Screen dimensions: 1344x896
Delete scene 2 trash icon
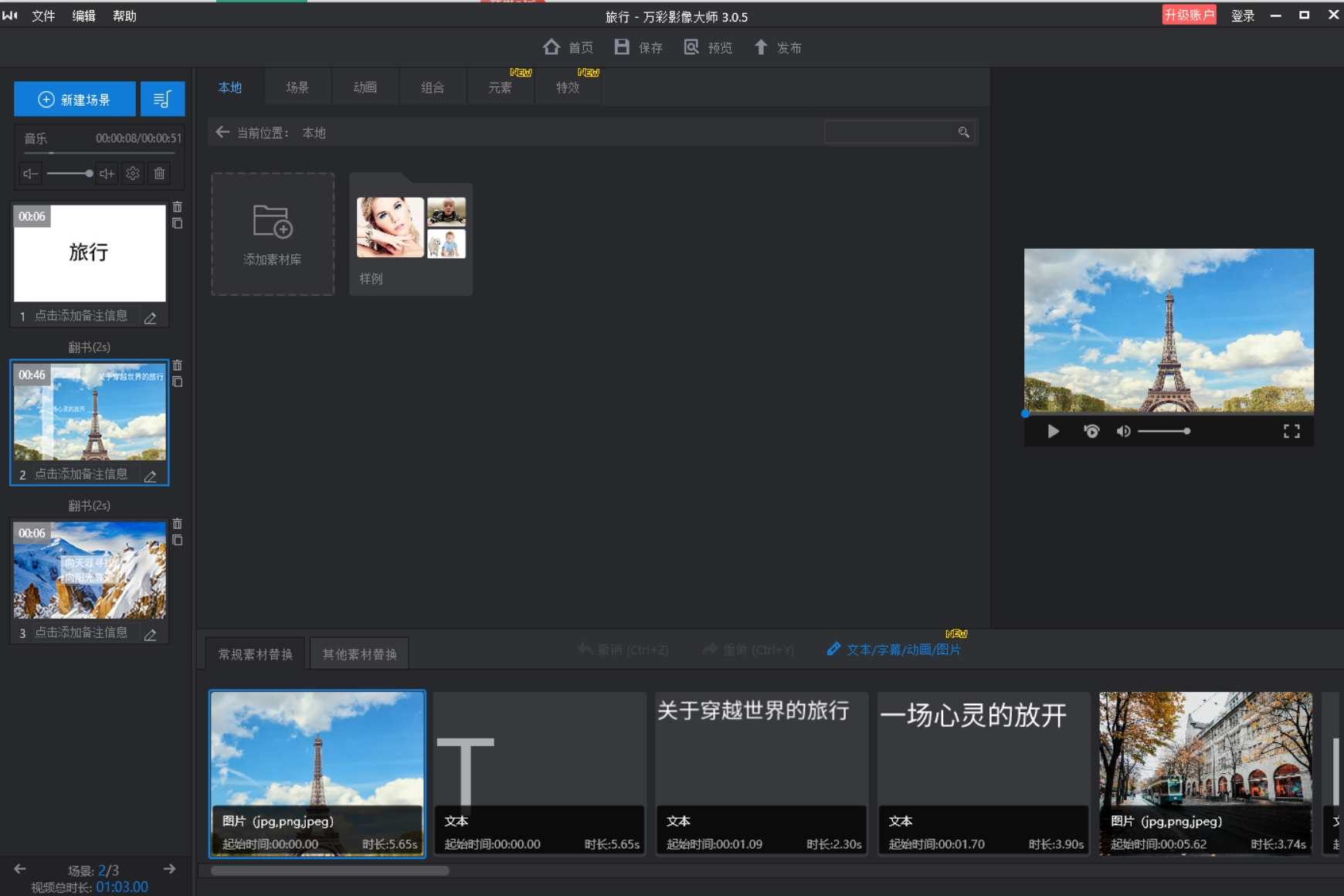tap(177, 365)
